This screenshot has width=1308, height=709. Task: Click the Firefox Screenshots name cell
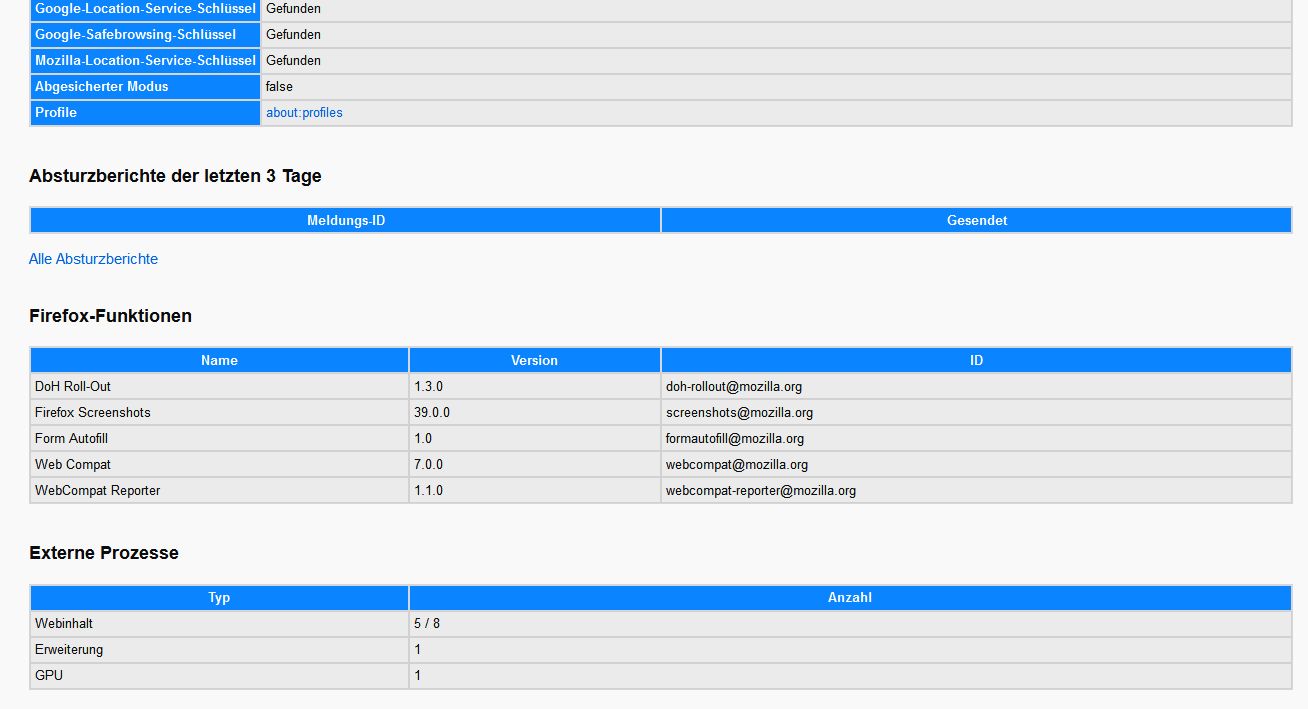[x=92, y=412]
